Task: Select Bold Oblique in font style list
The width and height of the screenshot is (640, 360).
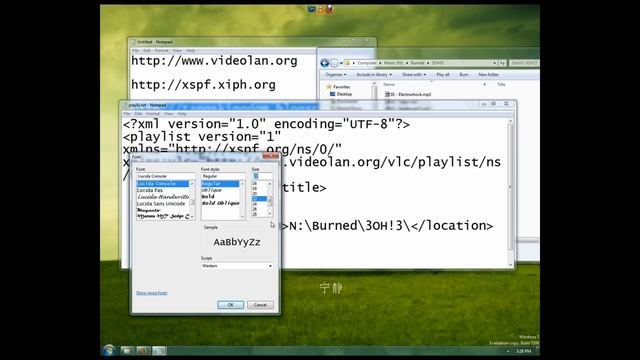Action: (220, 203)
